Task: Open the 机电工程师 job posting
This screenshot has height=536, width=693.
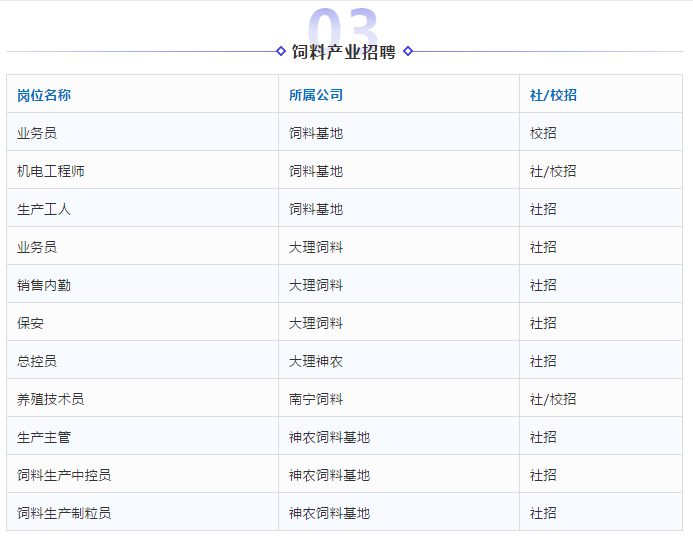Action: click(51, 171)
